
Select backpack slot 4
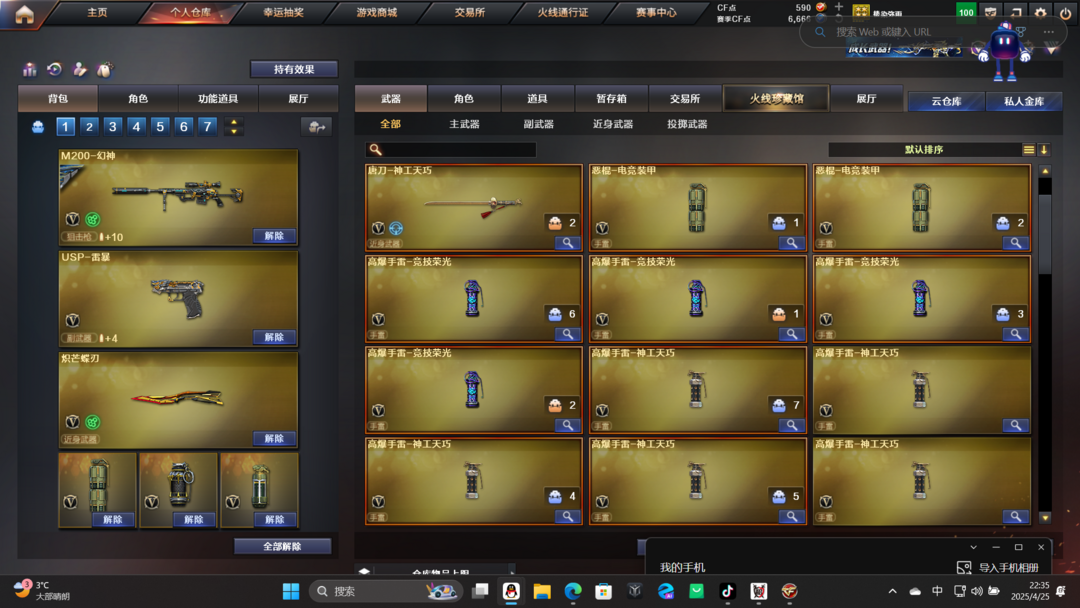pyautogui.click(x=136, y=127)
